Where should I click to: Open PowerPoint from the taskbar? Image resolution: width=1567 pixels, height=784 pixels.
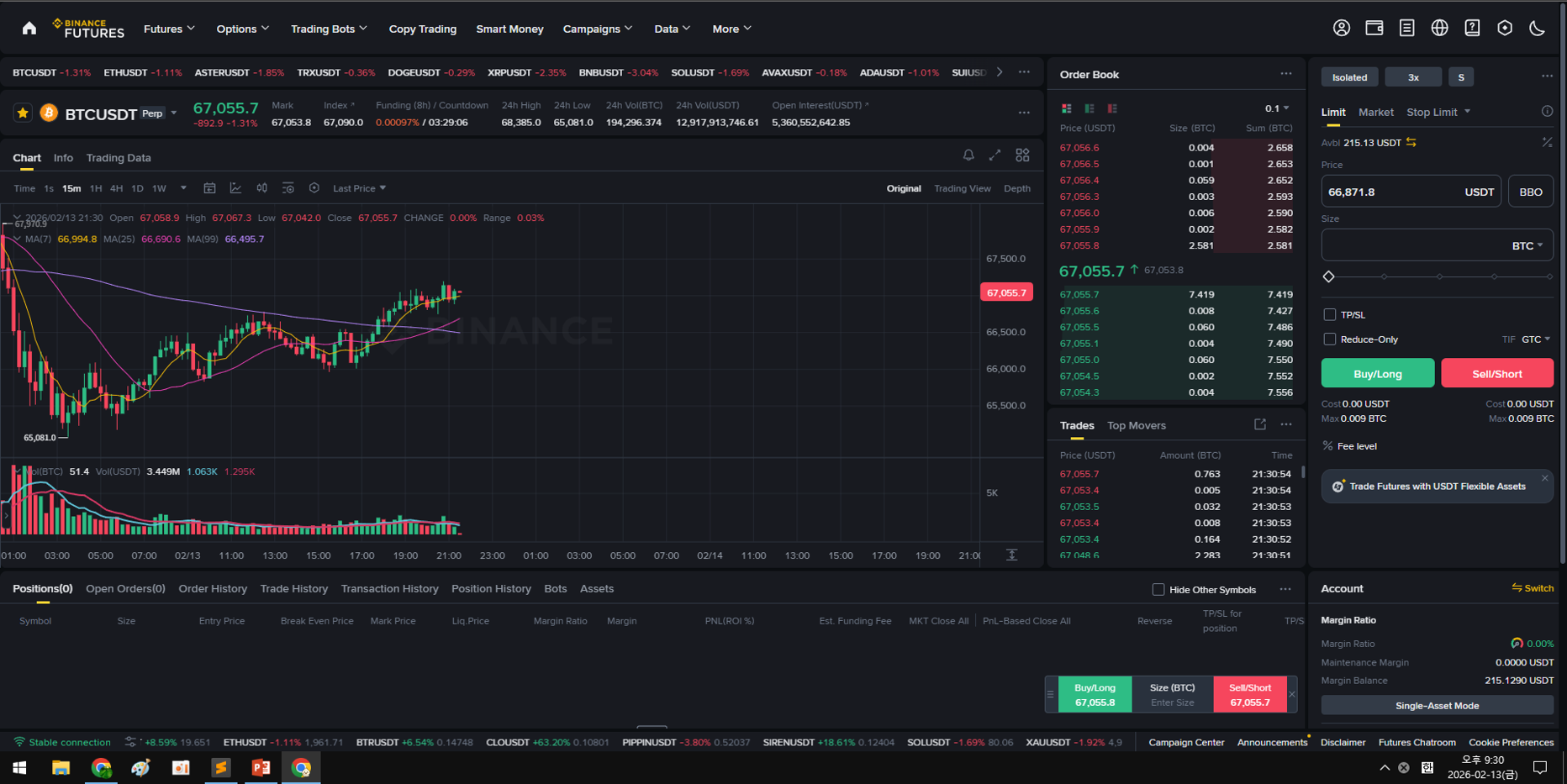tap(261, 767)
